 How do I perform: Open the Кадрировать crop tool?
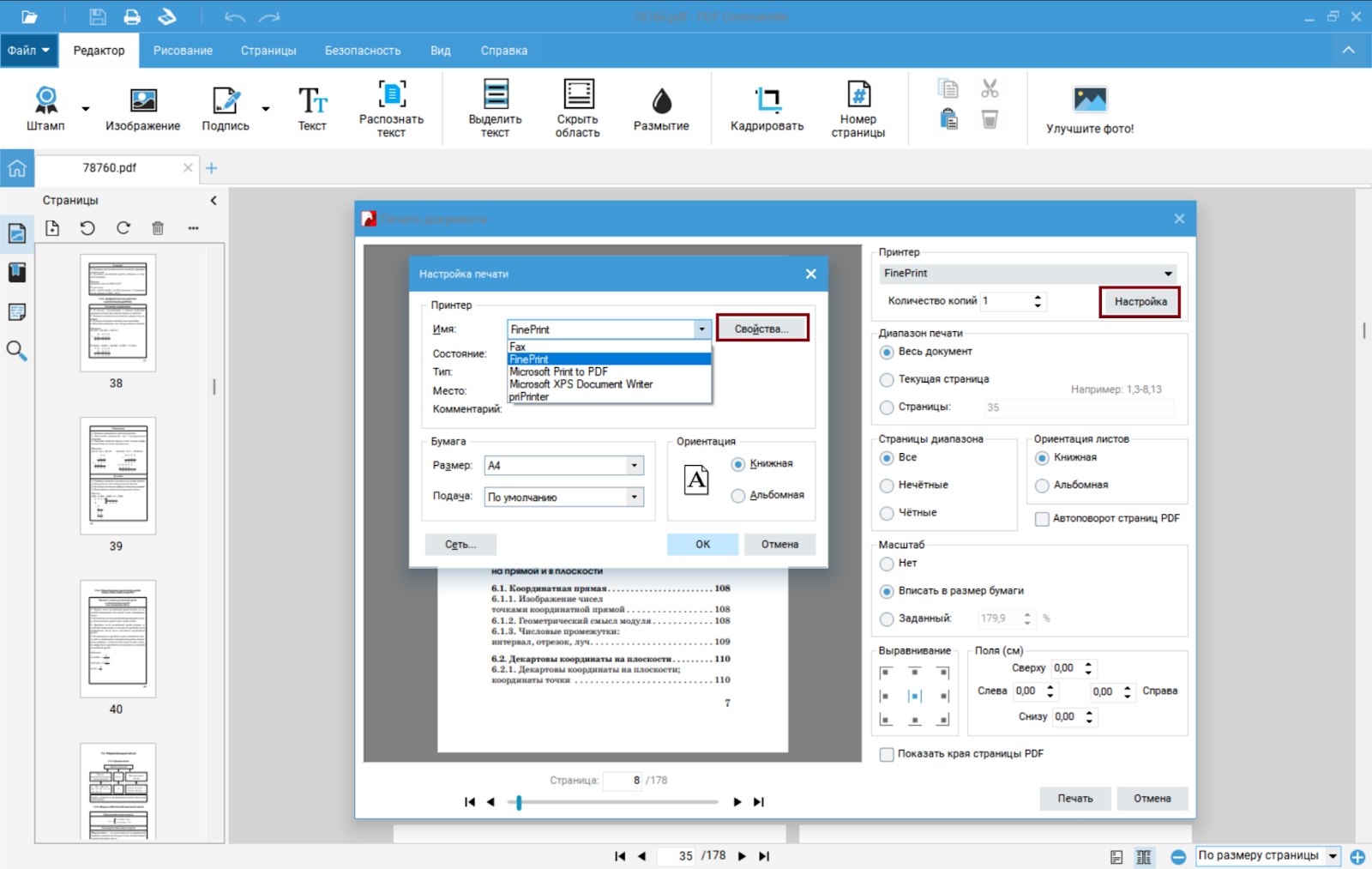coord(767,108)
